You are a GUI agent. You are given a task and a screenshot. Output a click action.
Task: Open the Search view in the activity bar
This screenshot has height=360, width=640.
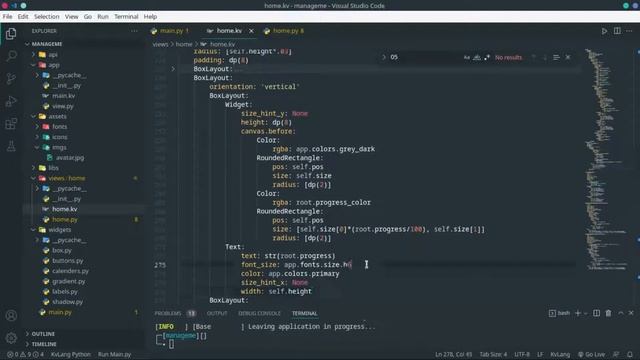tap(11, 56)
